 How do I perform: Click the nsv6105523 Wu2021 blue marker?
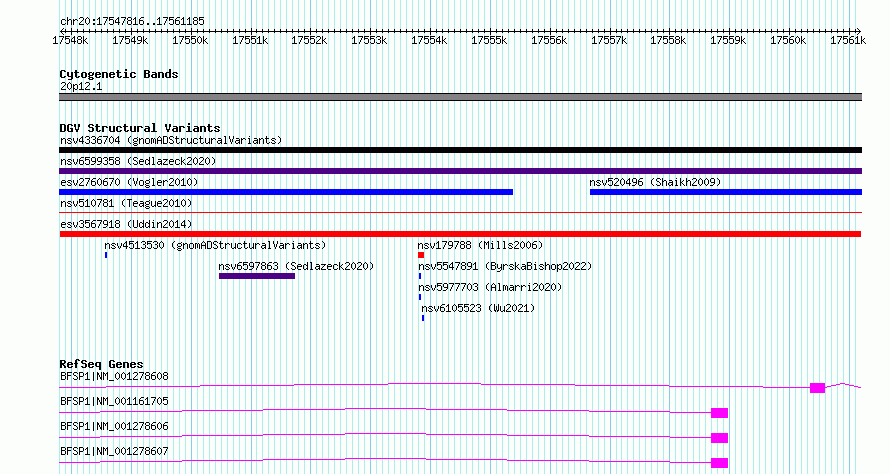pos(423,318)
